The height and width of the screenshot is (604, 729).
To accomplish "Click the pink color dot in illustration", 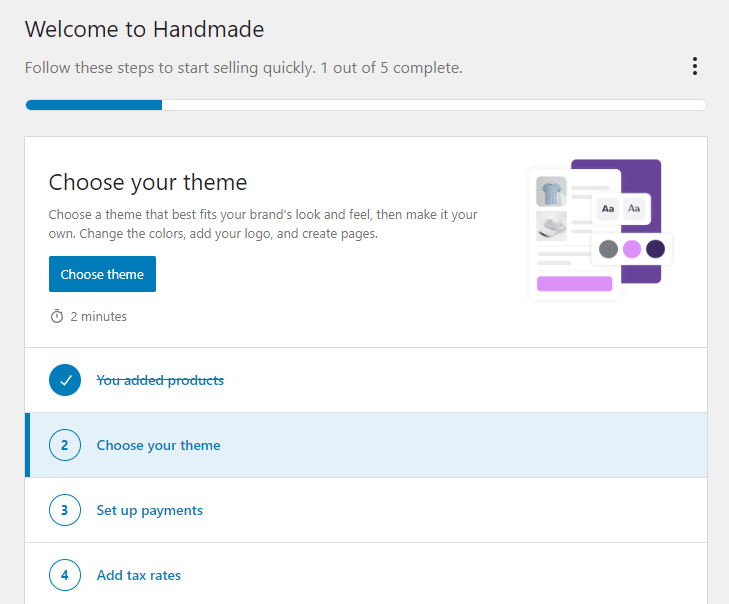I will click(x=632, y=249).
